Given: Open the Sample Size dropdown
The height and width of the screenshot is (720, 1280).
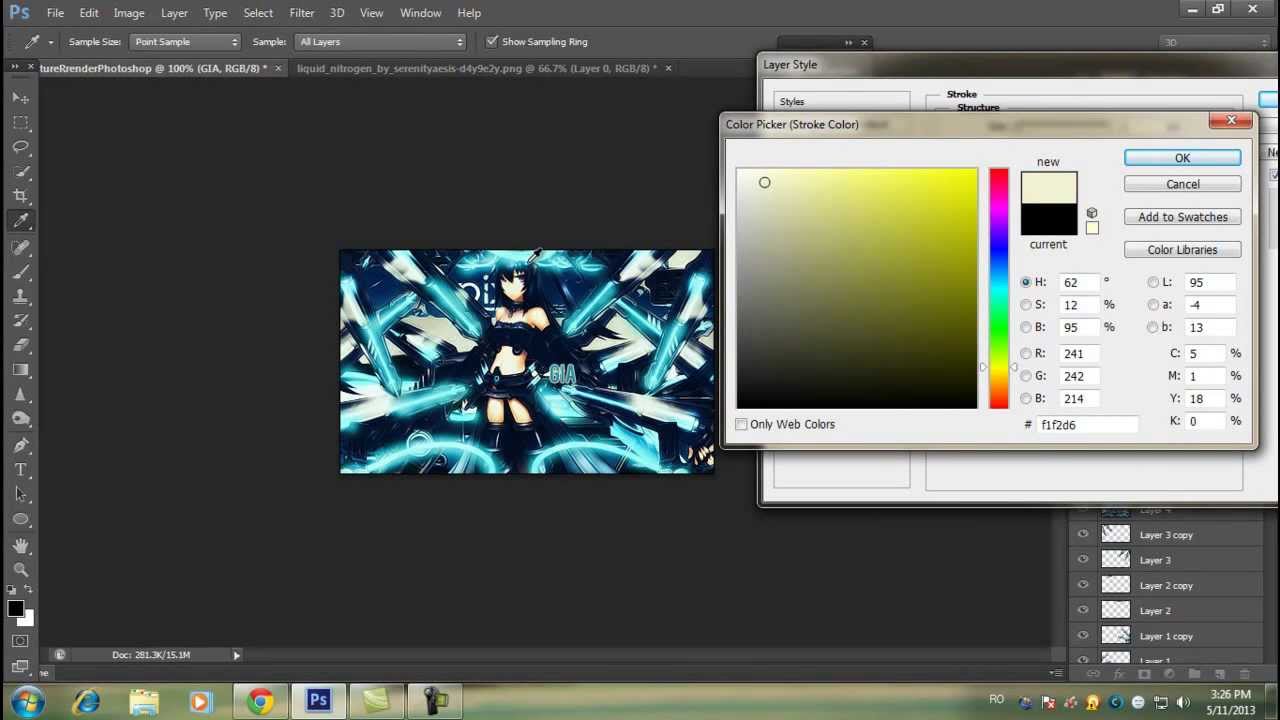Looking at the screenshot, I should [186, 42].
